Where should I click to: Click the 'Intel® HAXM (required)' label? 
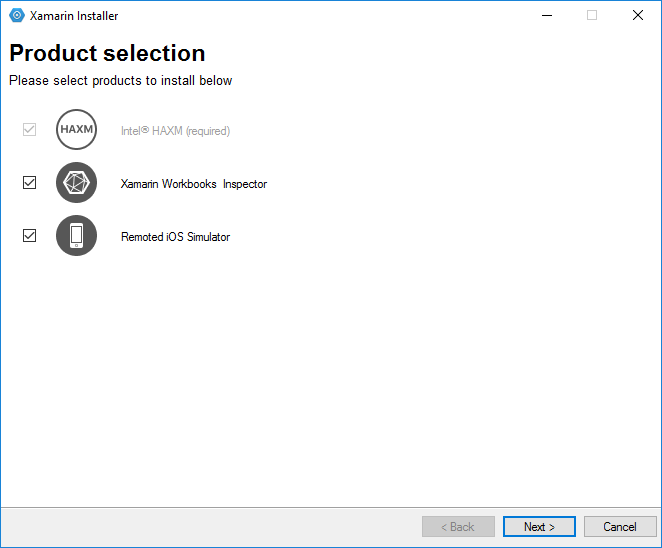(x=176, y=131)
